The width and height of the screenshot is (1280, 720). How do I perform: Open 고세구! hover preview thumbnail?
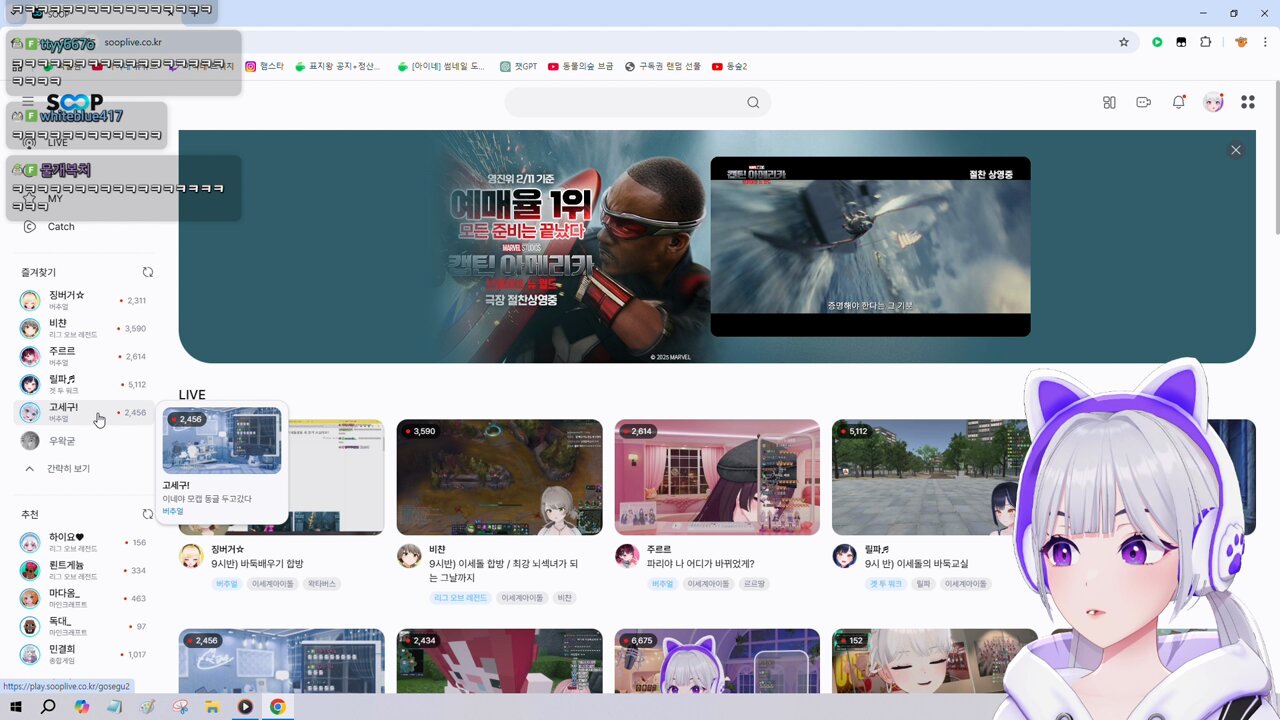tap(222, 440)
